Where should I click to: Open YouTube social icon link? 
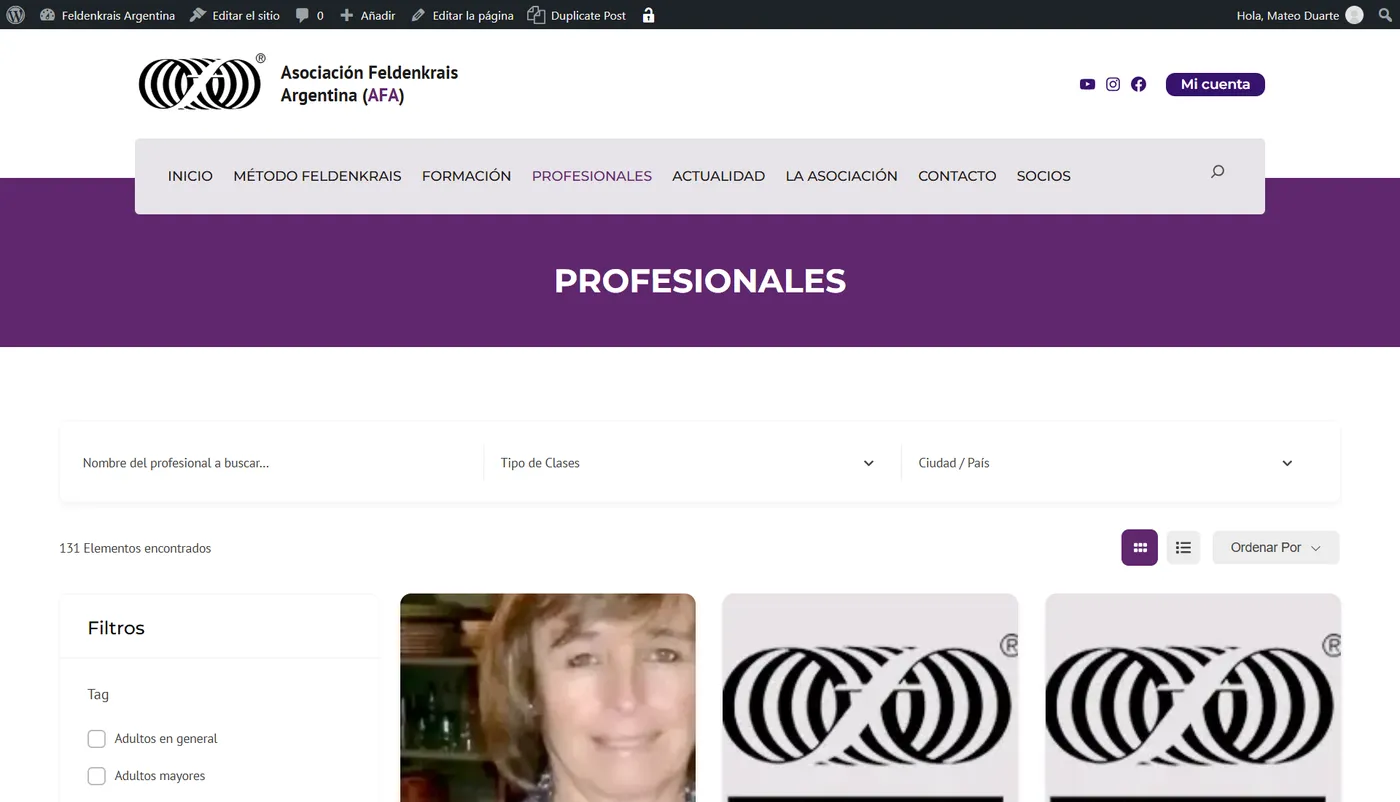tap(1087, 84)
